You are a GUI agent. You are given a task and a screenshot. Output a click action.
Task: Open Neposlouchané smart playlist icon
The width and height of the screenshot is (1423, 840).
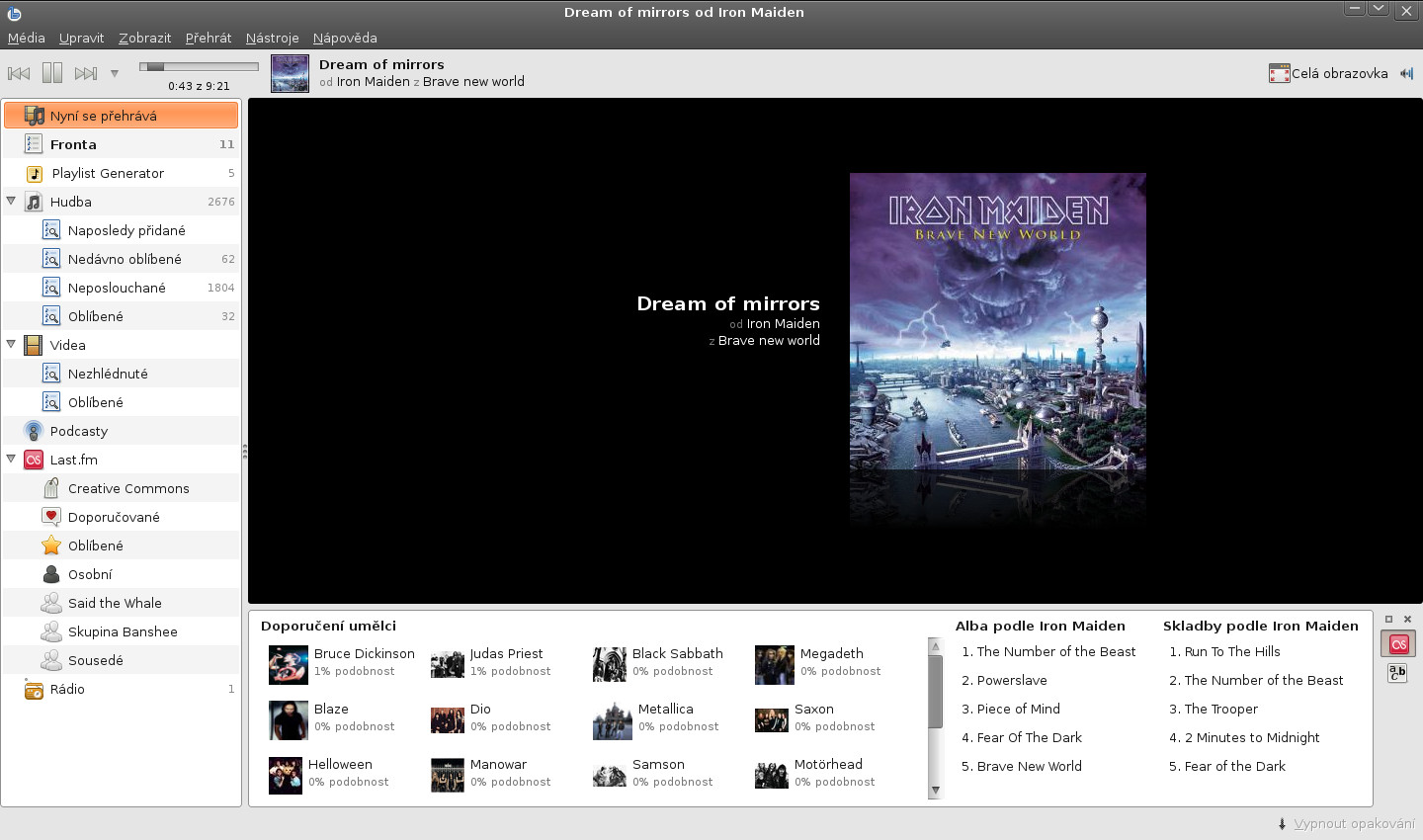coord(51,288)
